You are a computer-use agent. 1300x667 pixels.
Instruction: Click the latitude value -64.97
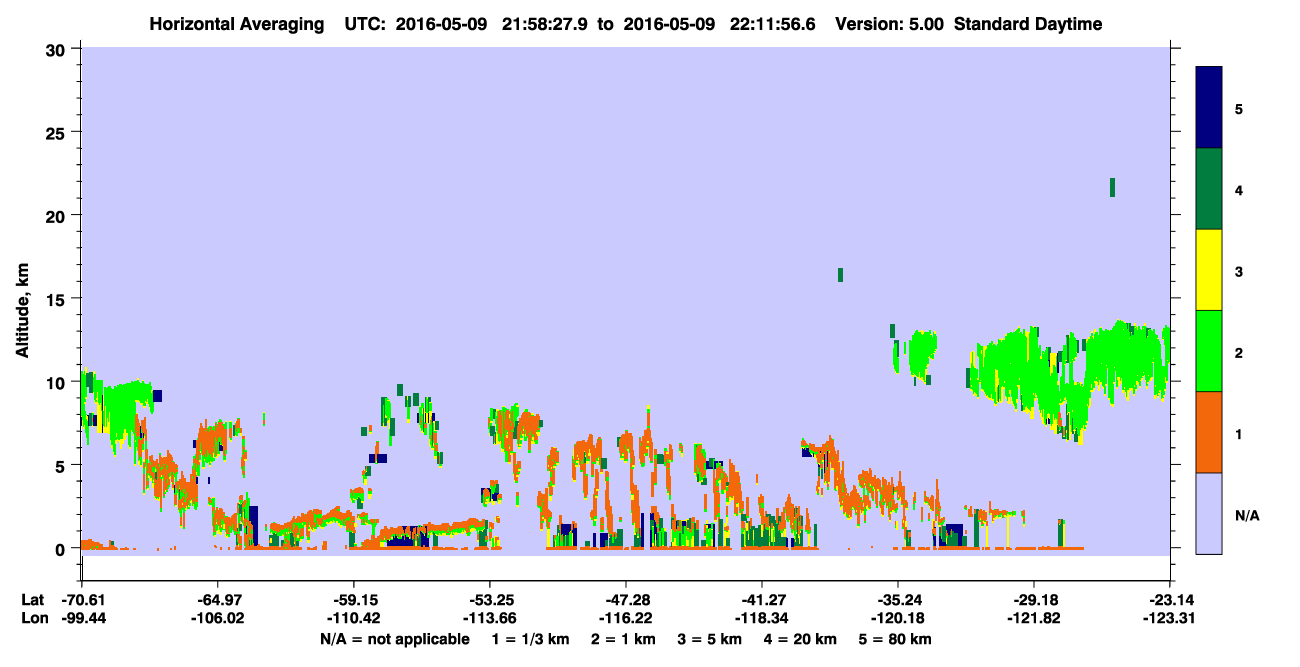click(x=217, y=600)
